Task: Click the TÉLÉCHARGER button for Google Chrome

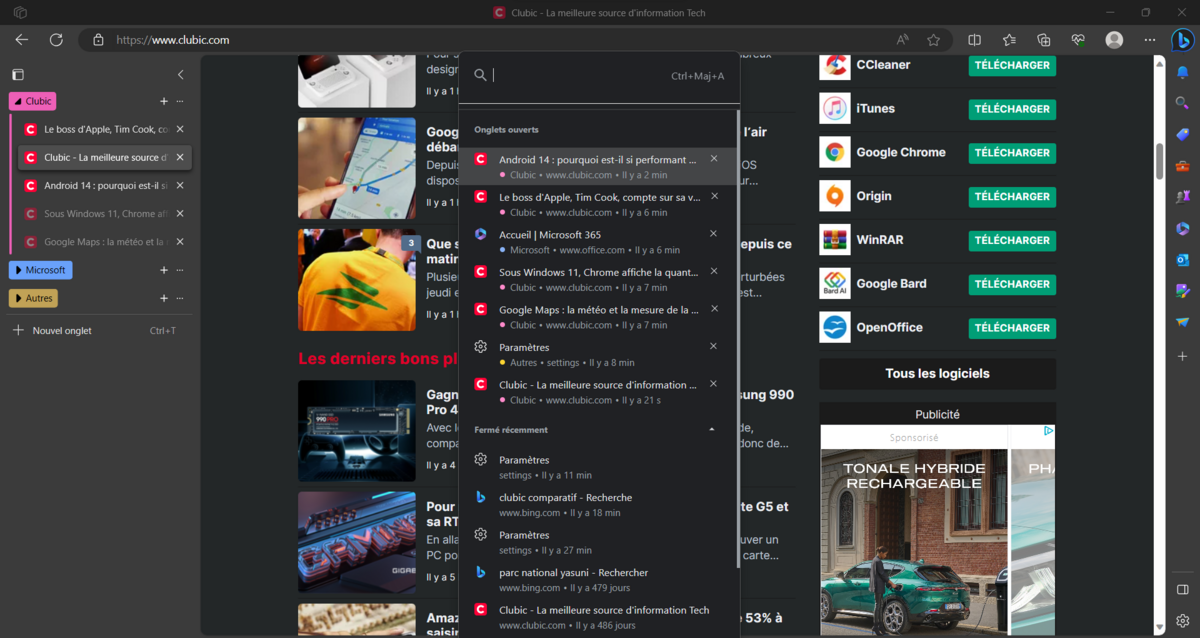Action: (x=1012, y=153)
